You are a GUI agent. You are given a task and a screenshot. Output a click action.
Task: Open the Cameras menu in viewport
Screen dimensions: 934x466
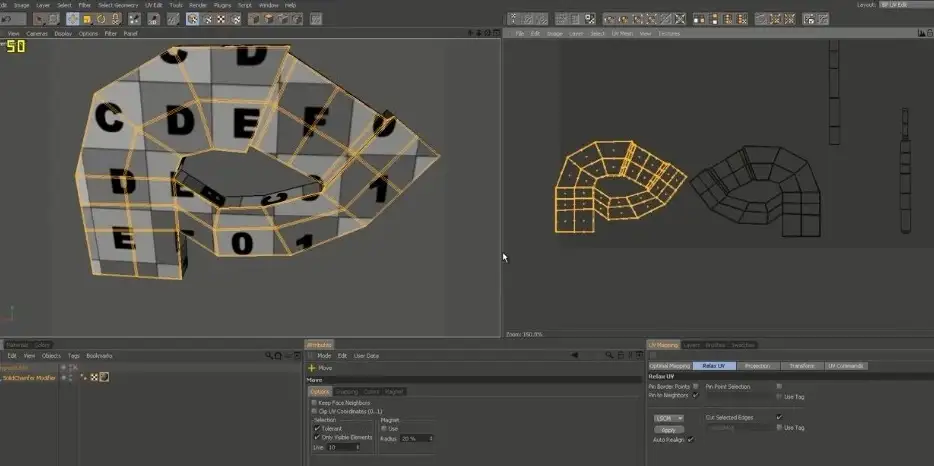[37, 33]
